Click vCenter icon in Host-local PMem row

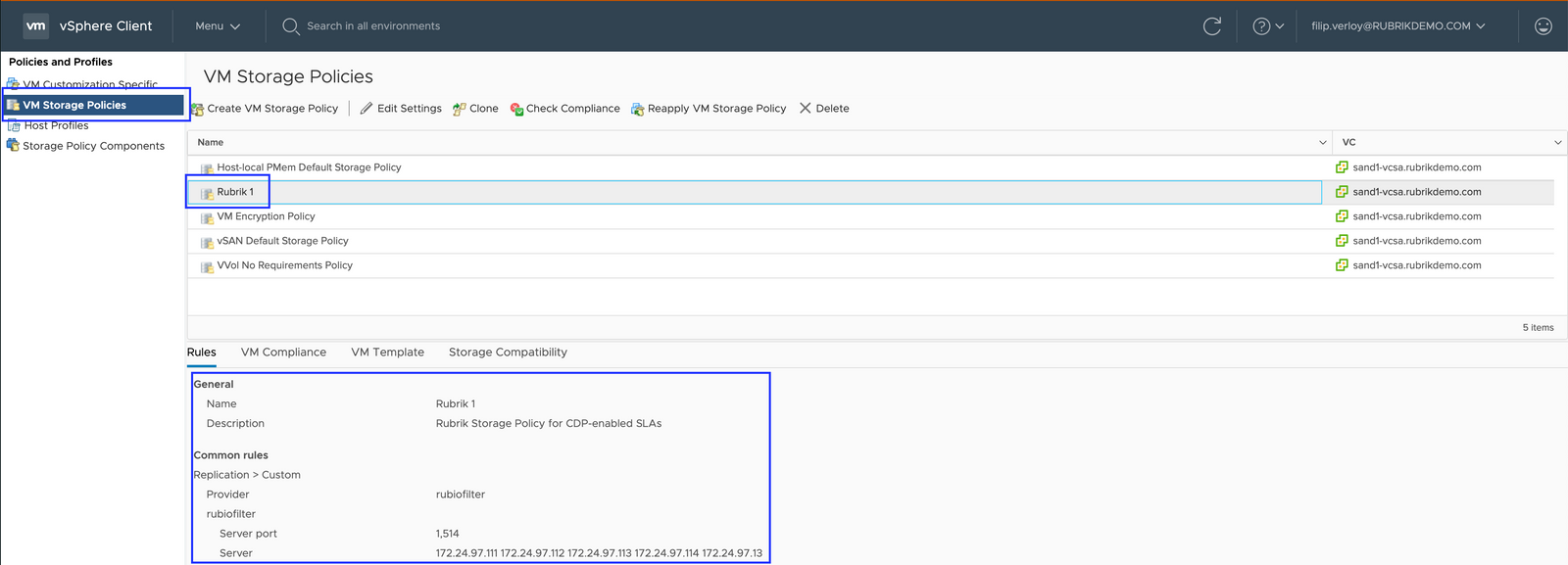coord(1342,167)
